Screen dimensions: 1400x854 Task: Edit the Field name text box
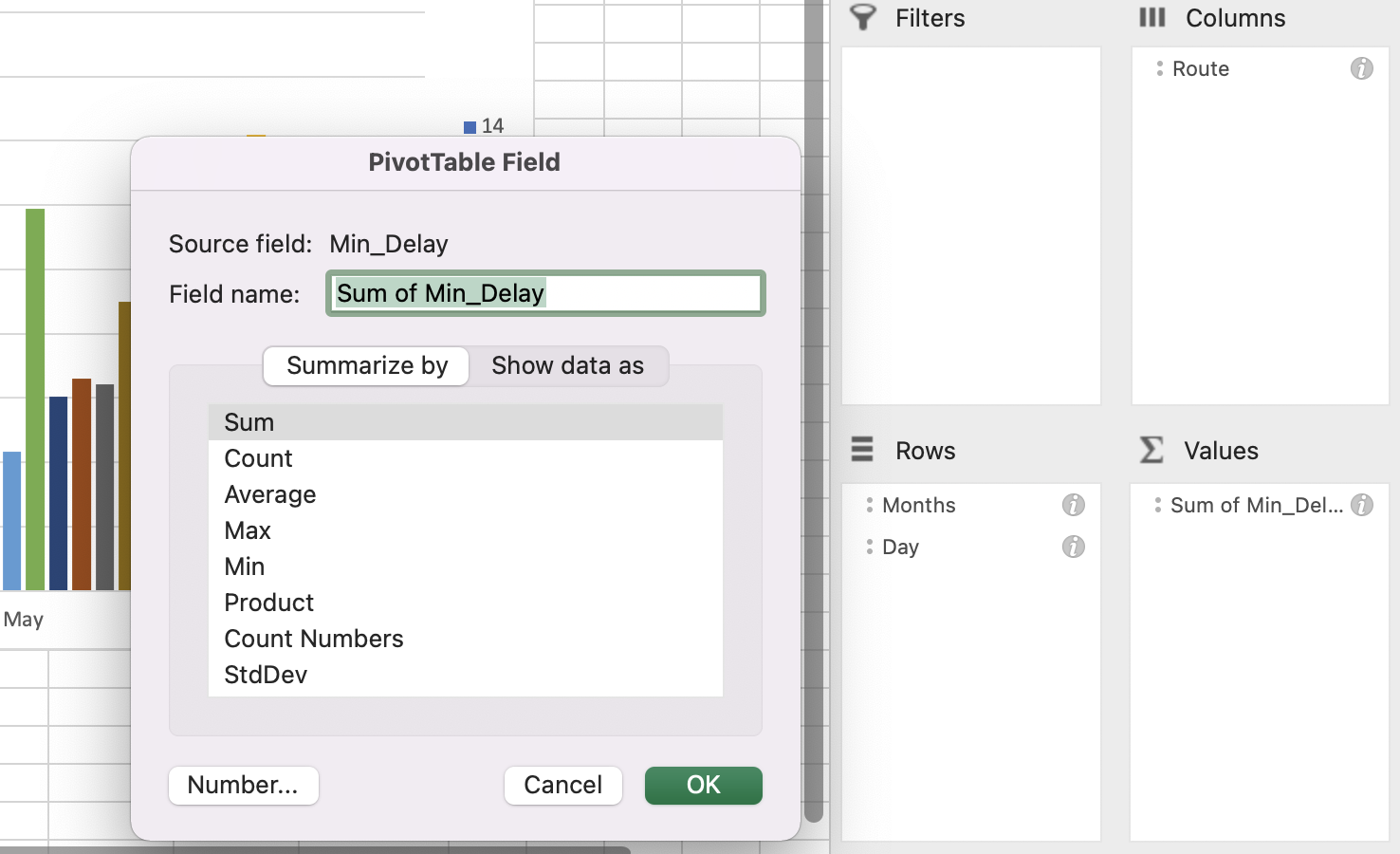pos(545,293)
